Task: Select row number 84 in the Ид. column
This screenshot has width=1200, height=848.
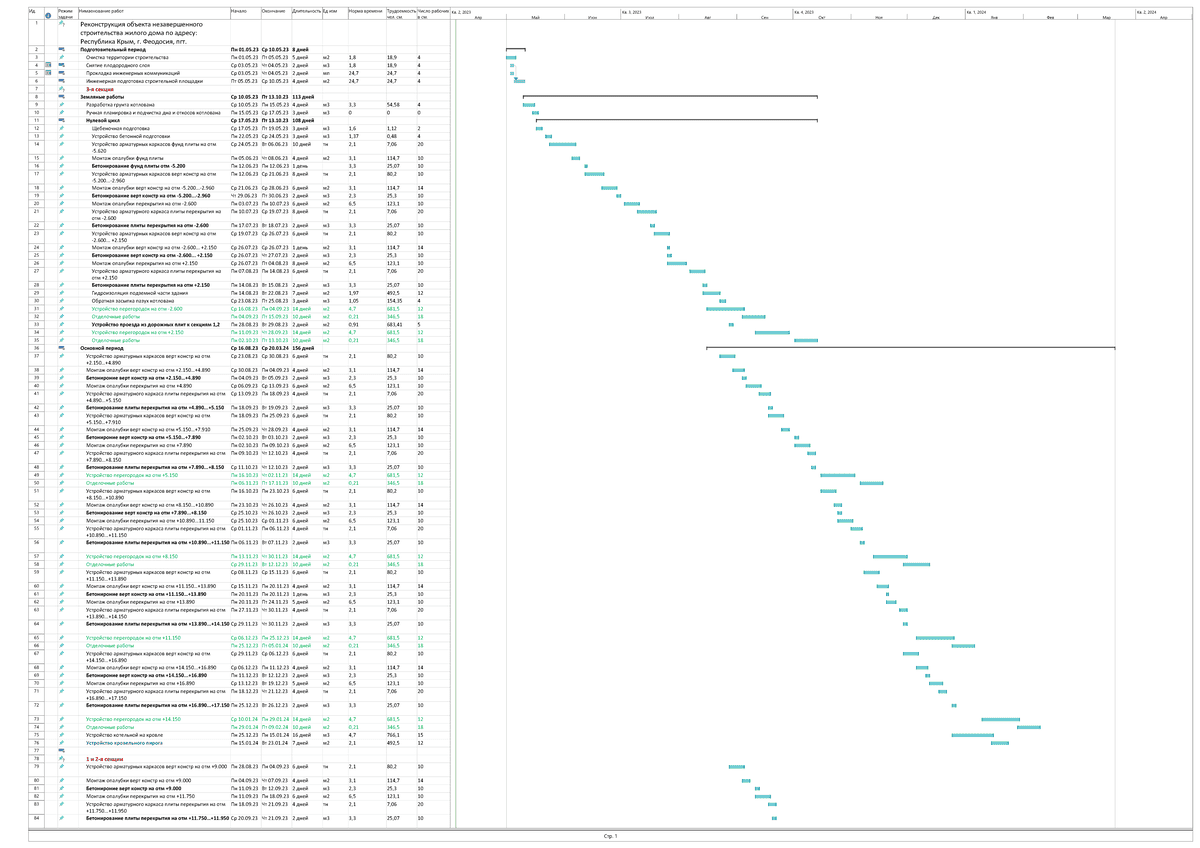Action: pyautogui.click(x=36, y=818)
